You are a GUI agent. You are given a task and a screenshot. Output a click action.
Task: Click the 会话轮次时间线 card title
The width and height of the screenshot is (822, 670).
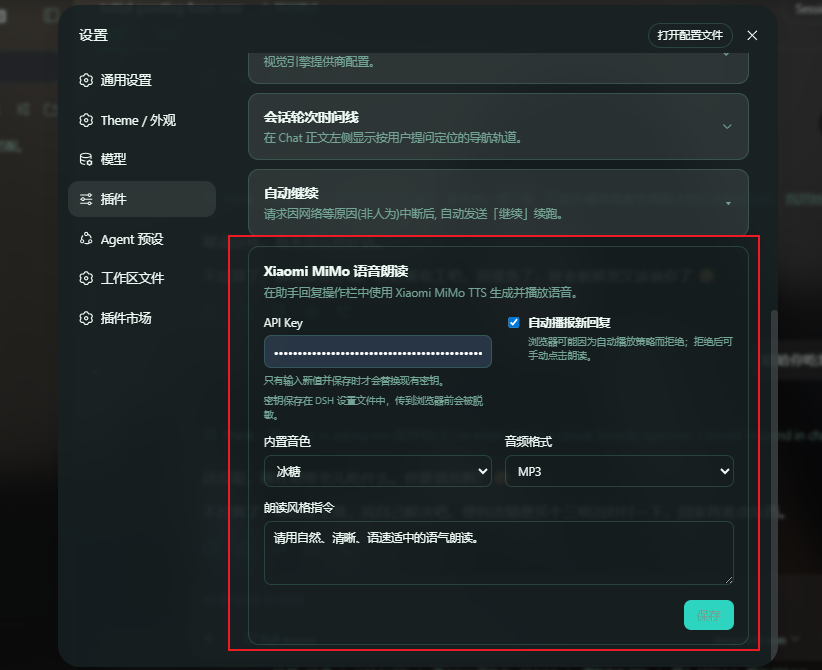pyautogui.click(x=311, y=117)
